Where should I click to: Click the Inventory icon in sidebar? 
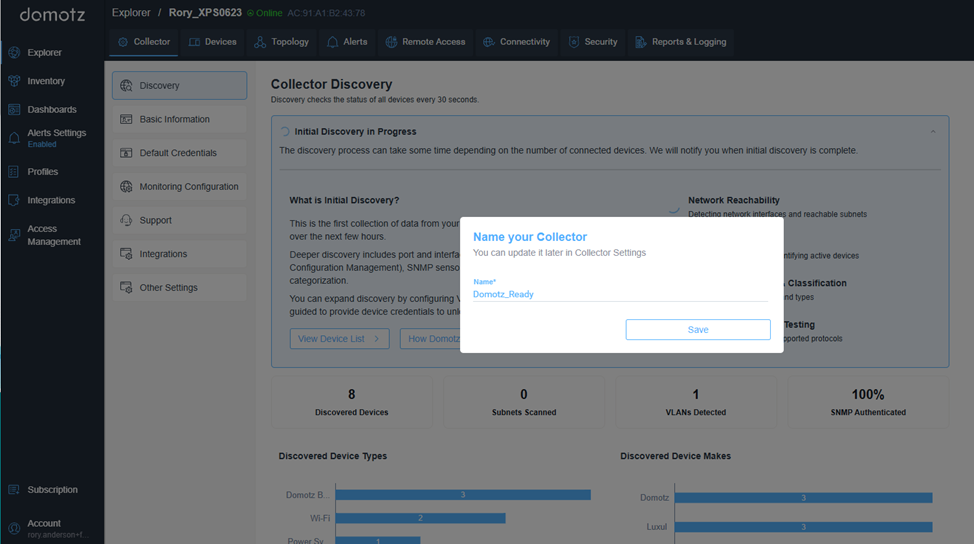[14, 81]
